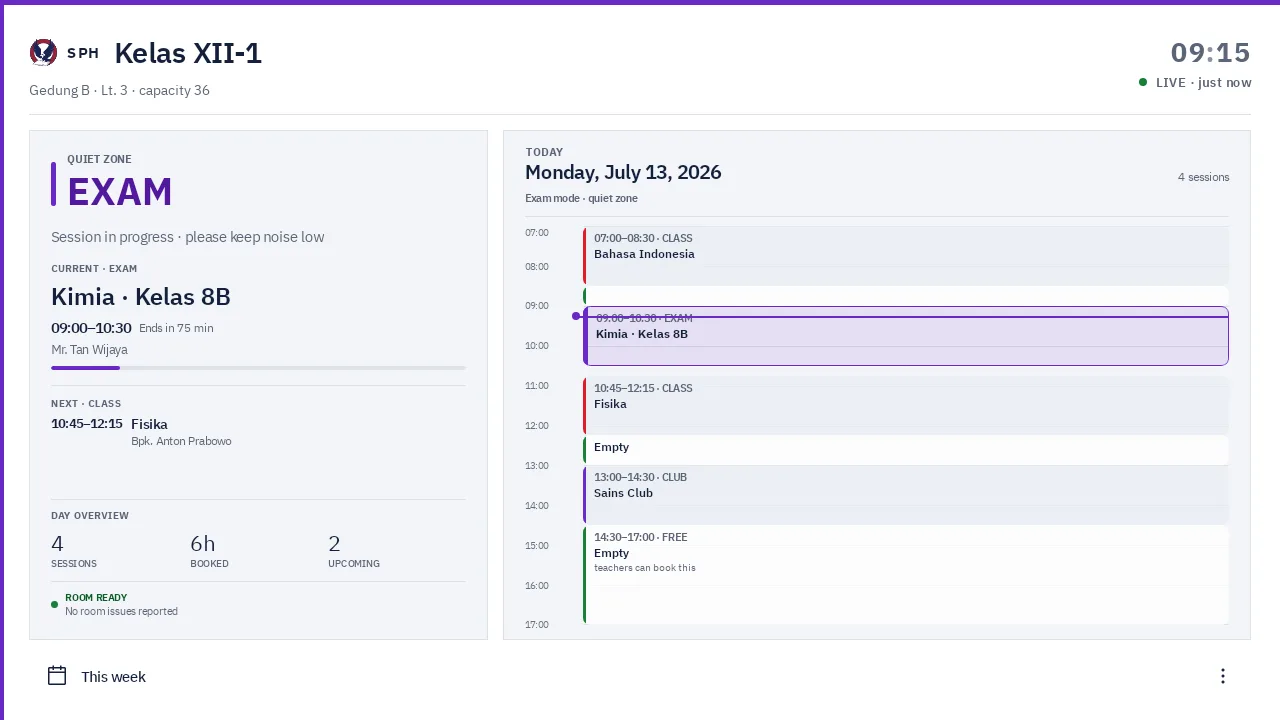
Task: Click the "ROOM READY" status label
Action: click(96, 598)
